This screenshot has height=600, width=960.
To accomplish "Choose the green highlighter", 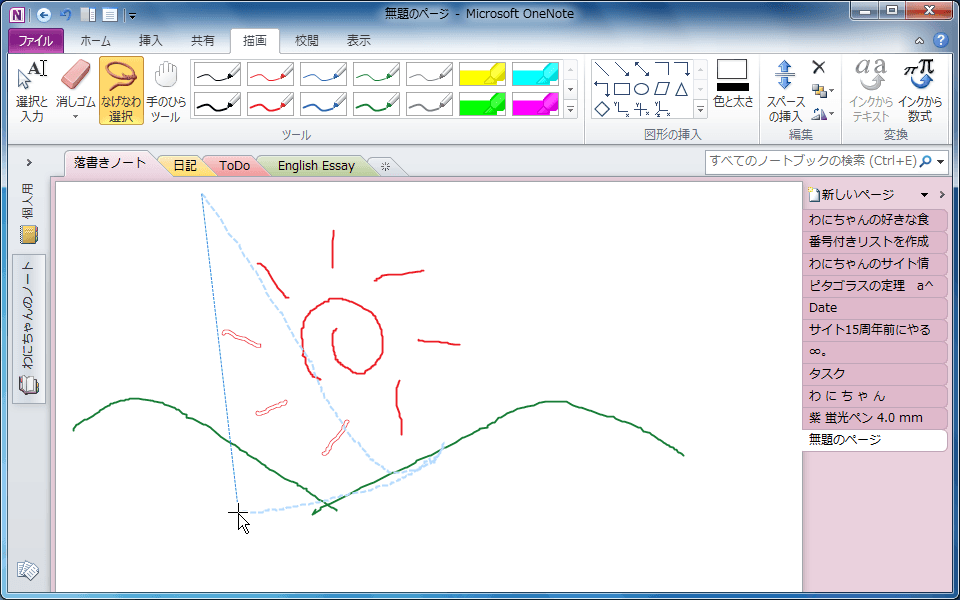I will point(482,104).
